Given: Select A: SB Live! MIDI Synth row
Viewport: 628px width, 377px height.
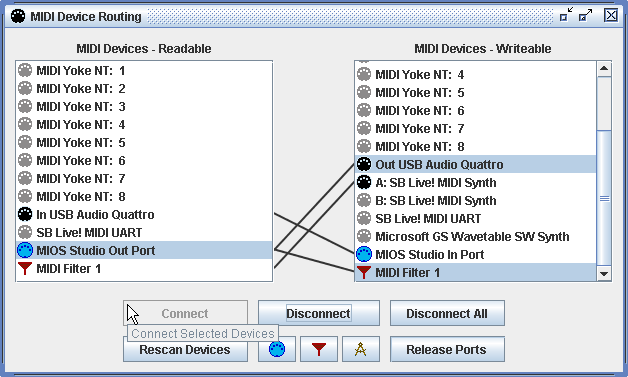Looking at the screenshot, I should [476, 182].
